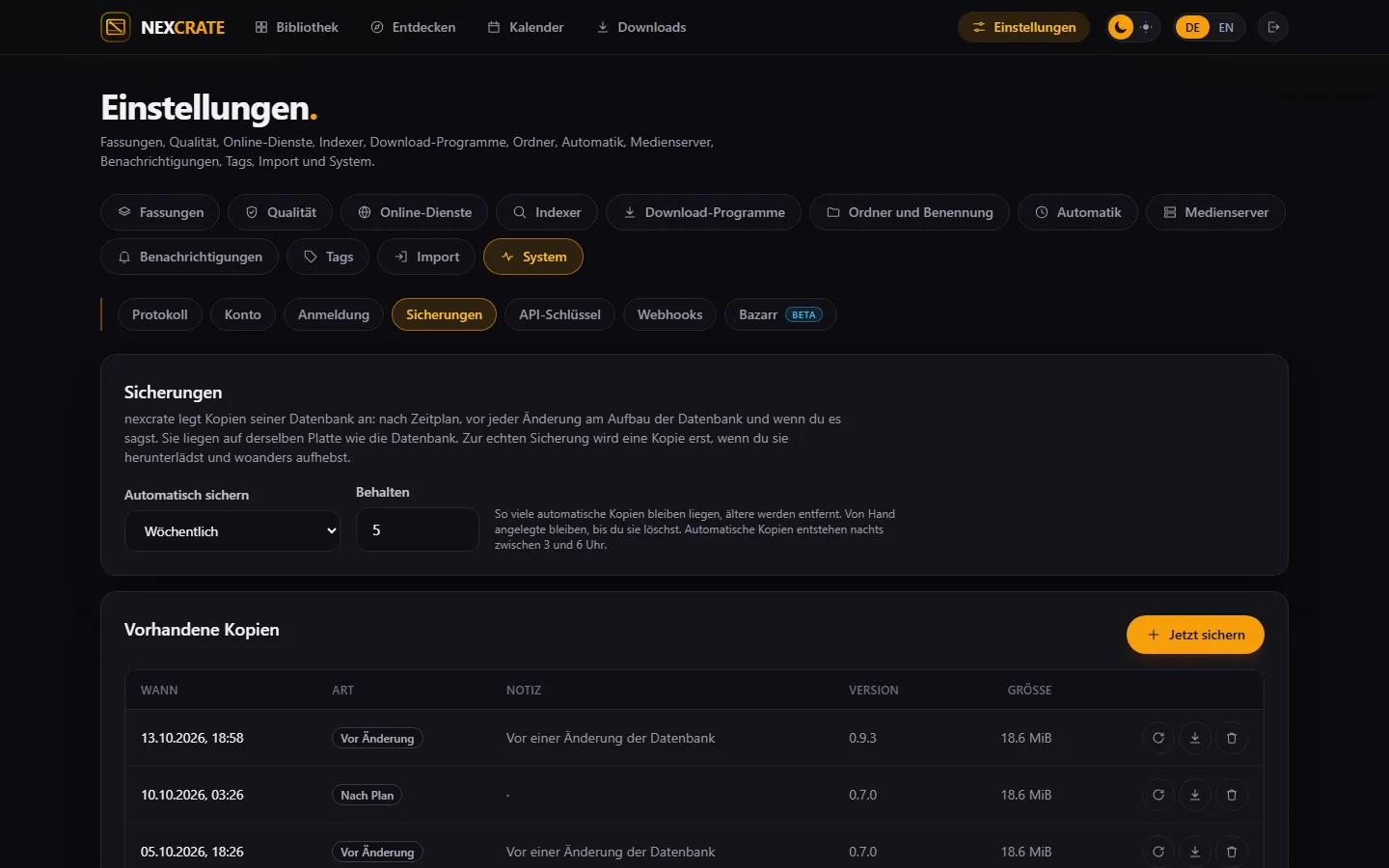Click the NEXCRATE logo icon

tap(116, 27)
